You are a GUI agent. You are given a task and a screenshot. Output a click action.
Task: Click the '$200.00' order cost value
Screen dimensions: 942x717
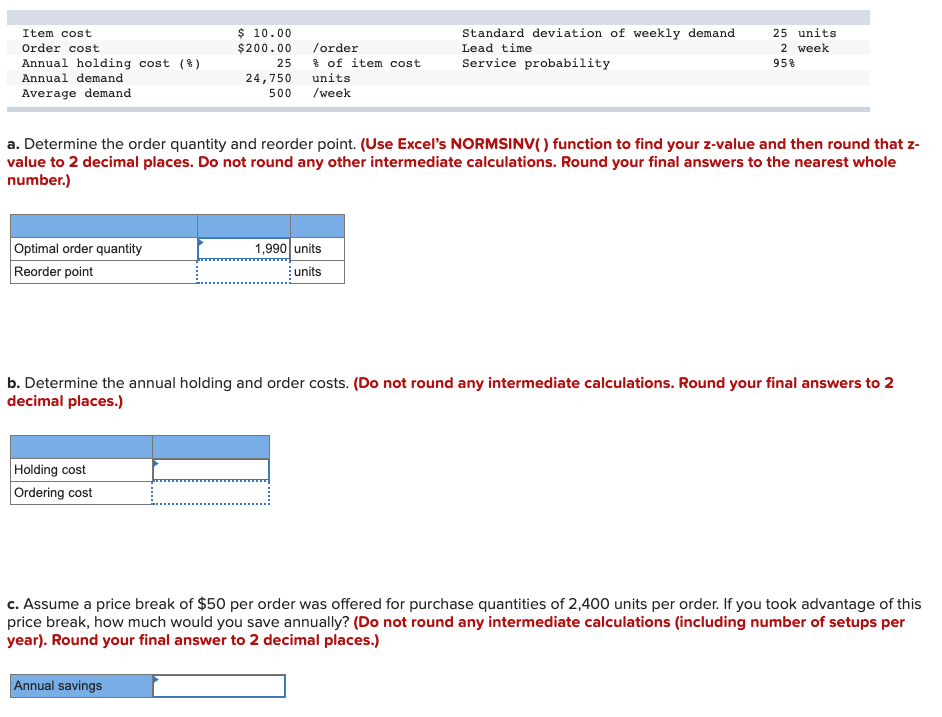(x=264, y=48)
